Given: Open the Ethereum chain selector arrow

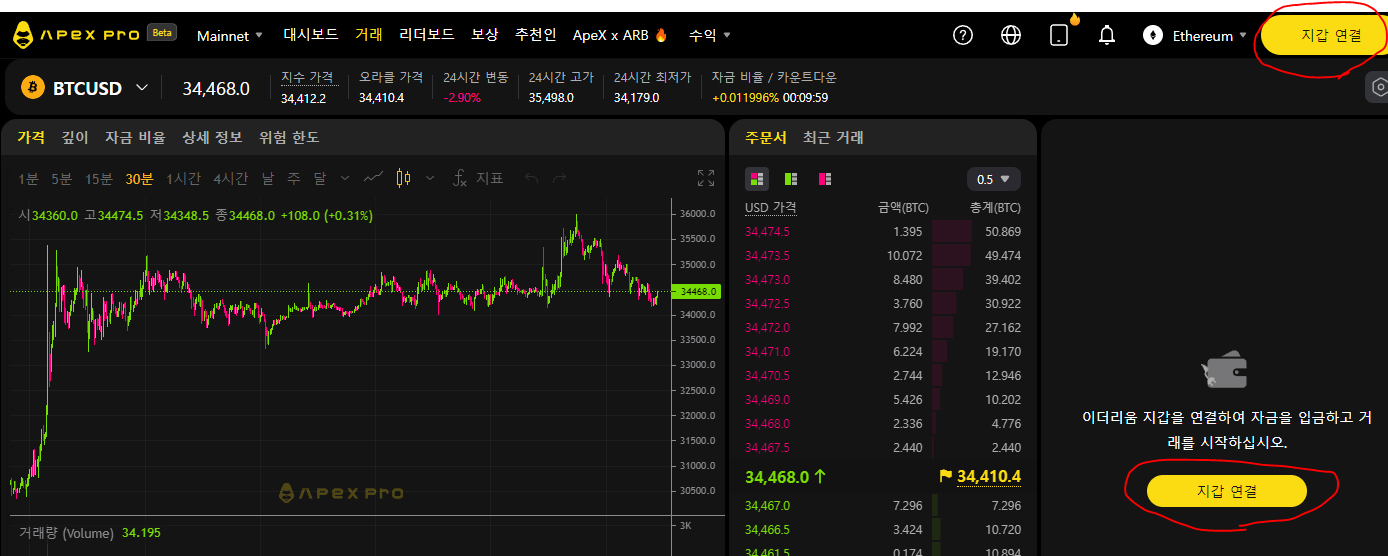Looking at the screenshot, I should 1243,36.
